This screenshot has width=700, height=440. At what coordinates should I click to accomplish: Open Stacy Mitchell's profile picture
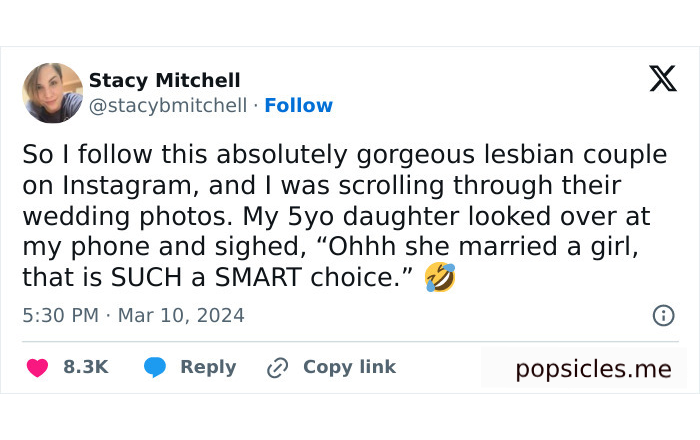pyautogui.click(x=52, y=93)
